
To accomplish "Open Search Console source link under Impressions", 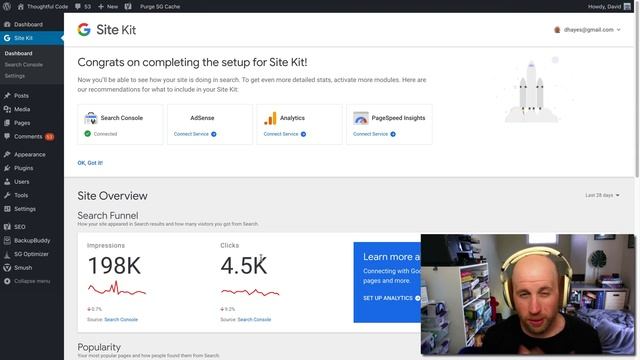I will (121, 320).
